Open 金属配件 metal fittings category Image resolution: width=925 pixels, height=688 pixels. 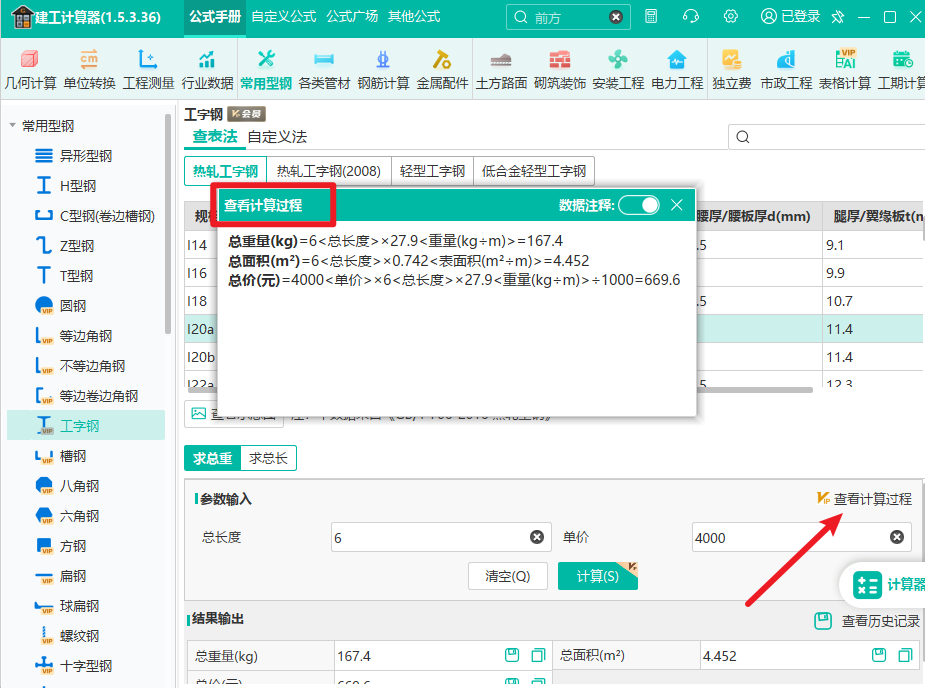coord(442,70)
